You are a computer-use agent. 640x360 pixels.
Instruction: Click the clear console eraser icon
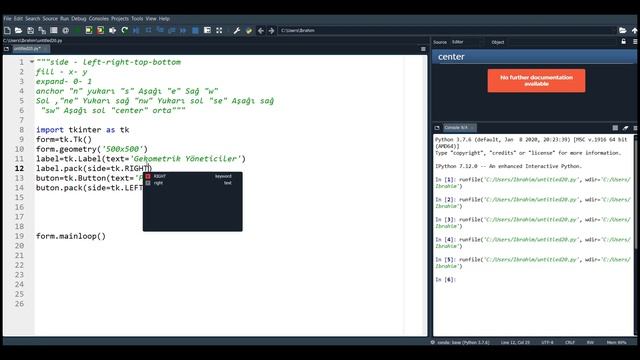click(x=625, y=128)
